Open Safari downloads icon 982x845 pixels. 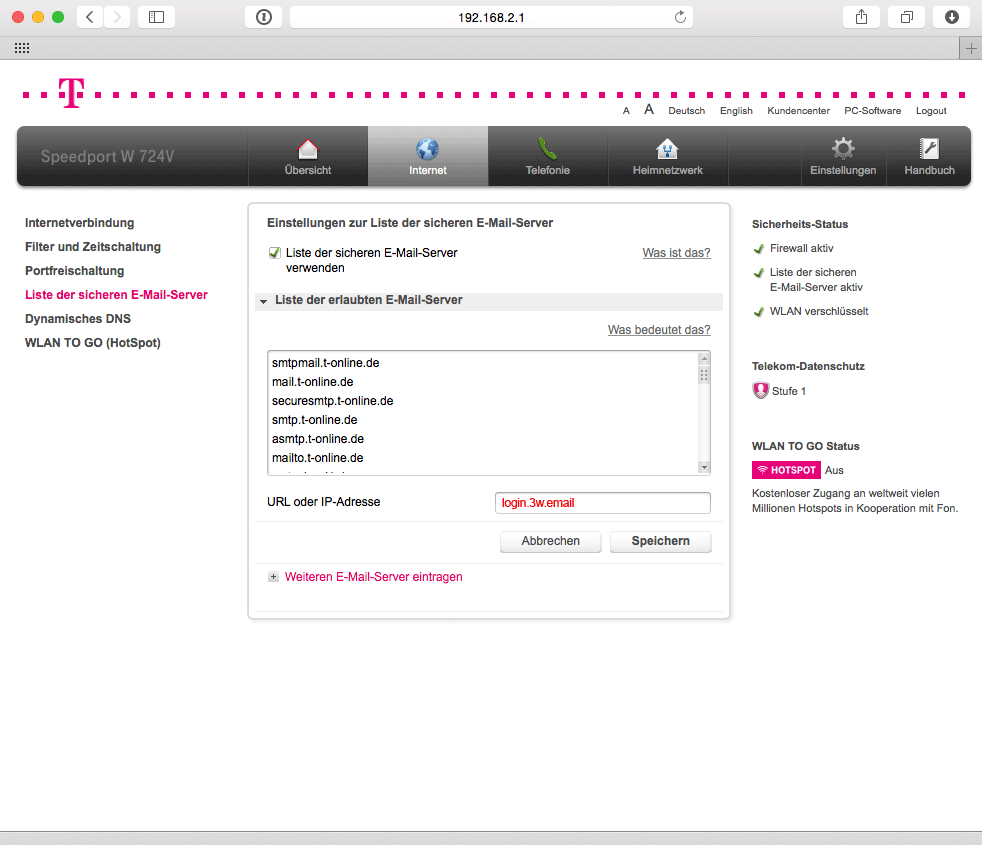[x=951, y=17]
